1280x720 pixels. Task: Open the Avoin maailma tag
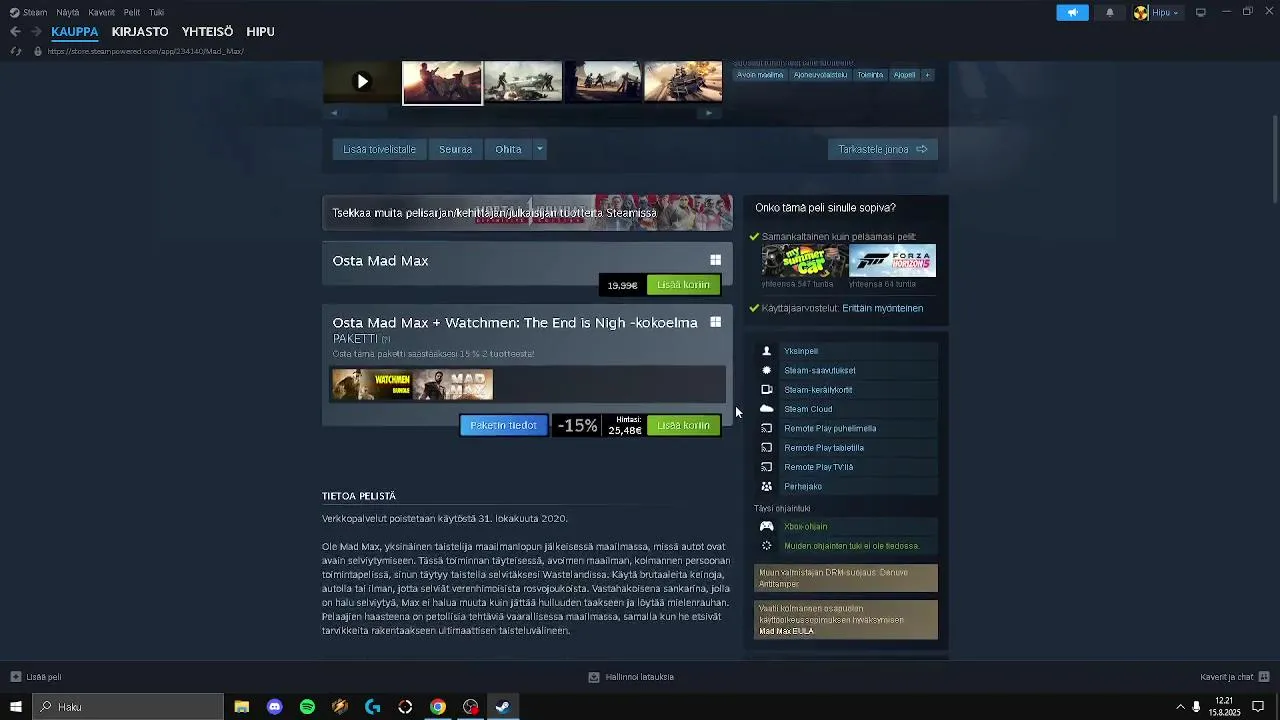click(760, 75)
